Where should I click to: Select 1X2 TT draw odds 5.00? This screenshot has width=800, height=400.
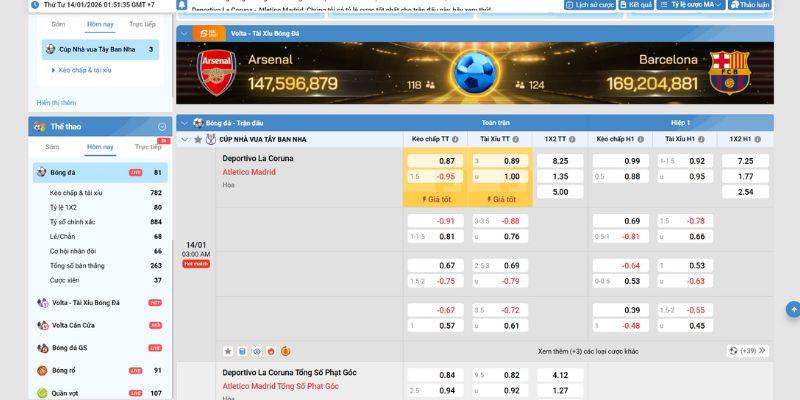tap(560, 192)
